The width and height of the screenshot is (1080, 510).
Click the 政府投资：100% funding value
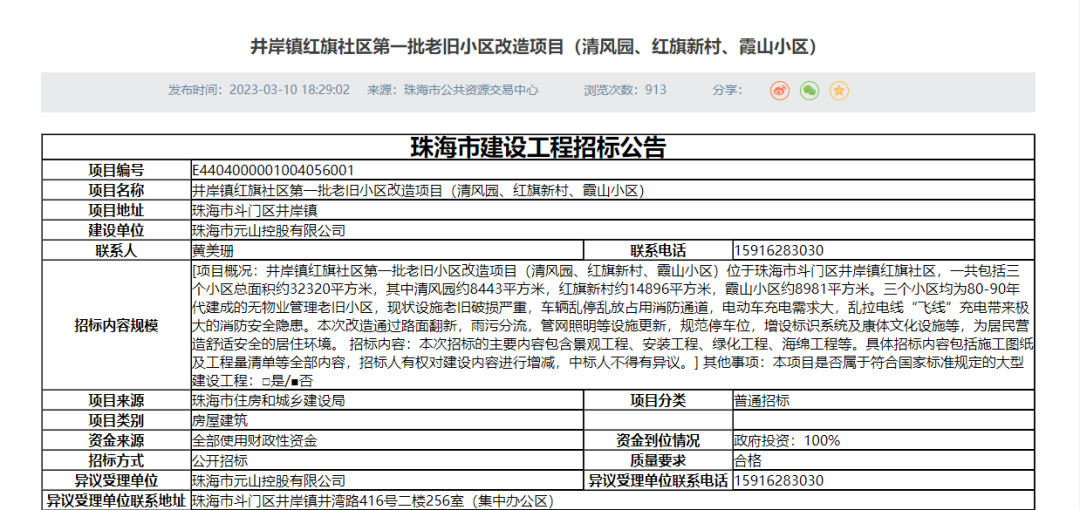coord(787,441)
